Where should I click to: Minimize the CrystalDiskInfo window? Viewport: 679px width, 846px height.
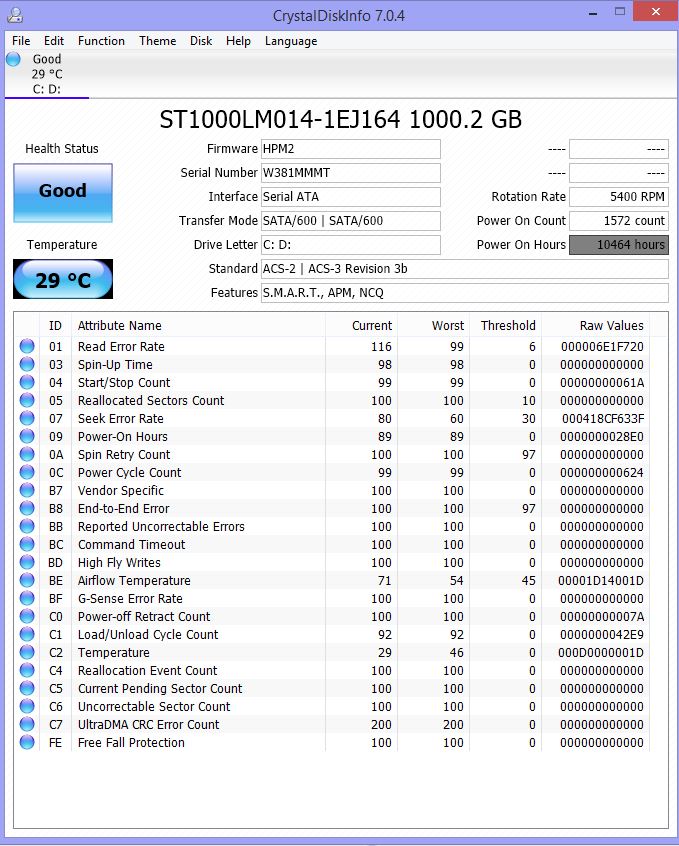pyautogui.click(x=593, y=13)
